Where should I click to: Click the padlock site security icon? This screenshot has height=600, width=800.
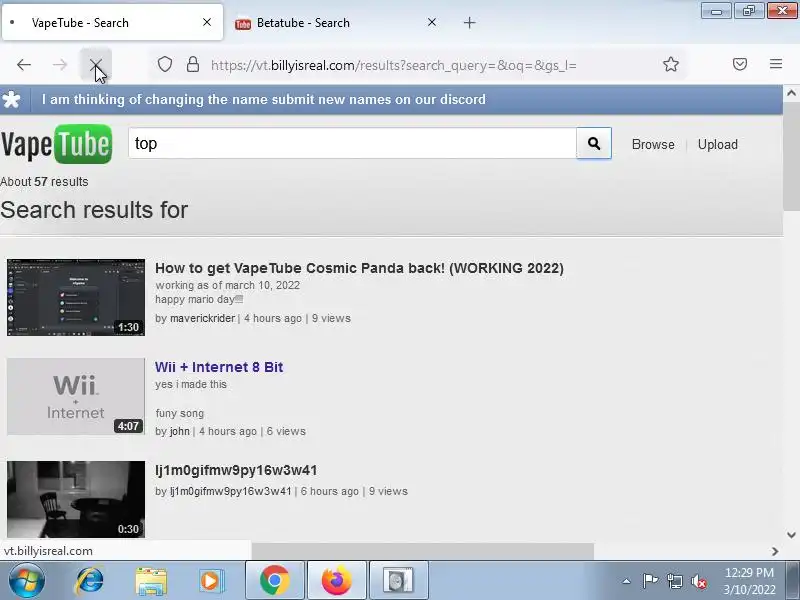point(193,64)
